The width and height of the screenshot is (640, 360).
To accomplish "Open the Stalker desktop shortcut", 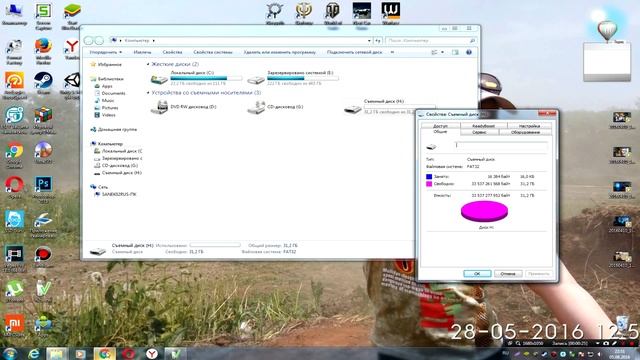I will (390, 13).
